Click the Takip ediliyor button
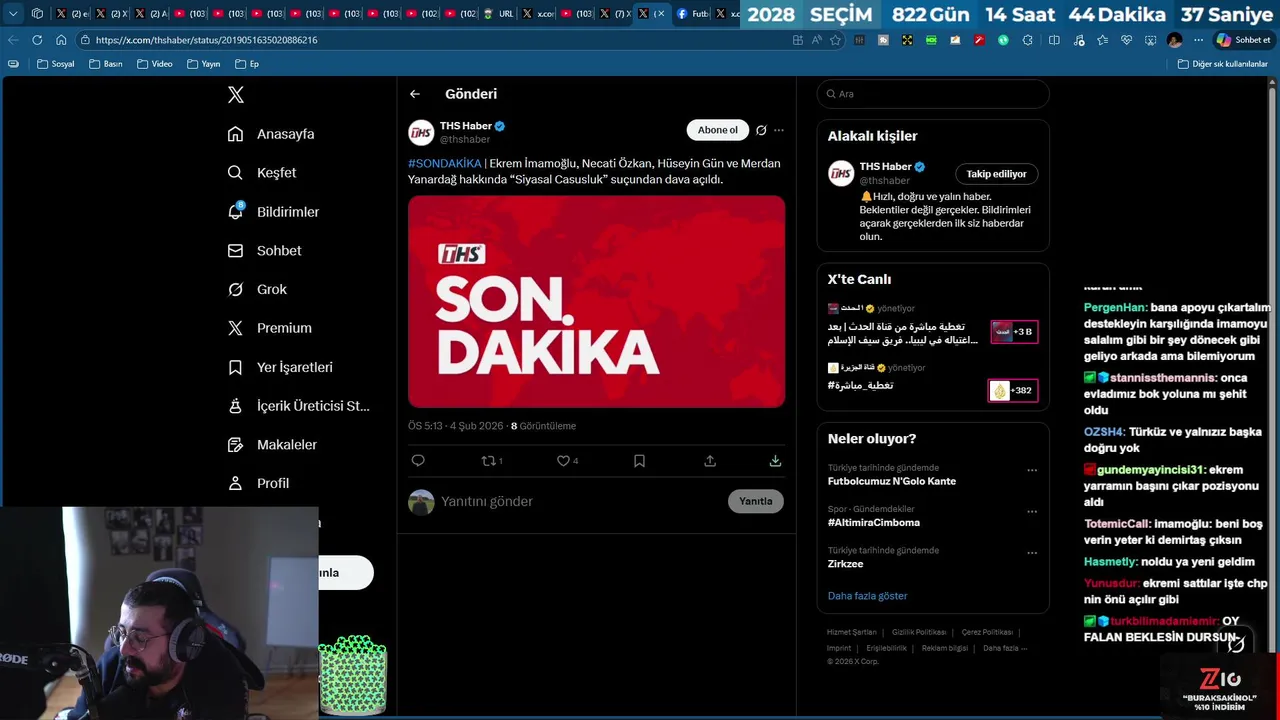1280x720 pixels. click(996, 174)
